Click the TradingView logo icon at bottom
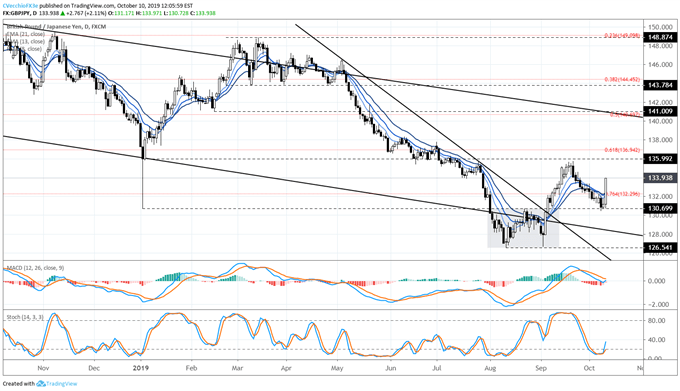Image resolution: width=680 pixels, height=391 pixels. pos(41,384)
